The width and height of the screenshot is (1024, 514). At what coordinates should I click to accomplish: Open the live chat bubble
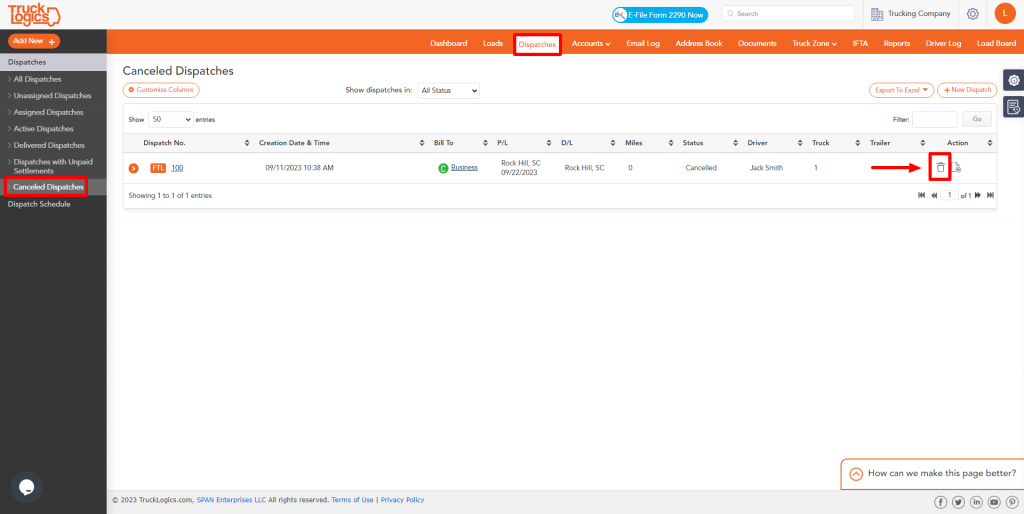coord(27,487)
